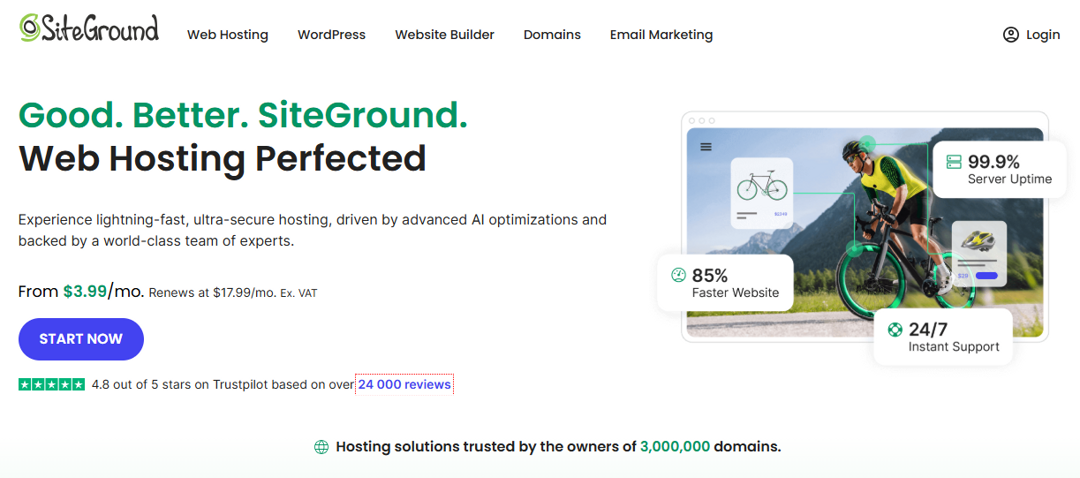
Task: Click the 'Web Hosting Perfected' heading
Action: click(x=222, y=158)
